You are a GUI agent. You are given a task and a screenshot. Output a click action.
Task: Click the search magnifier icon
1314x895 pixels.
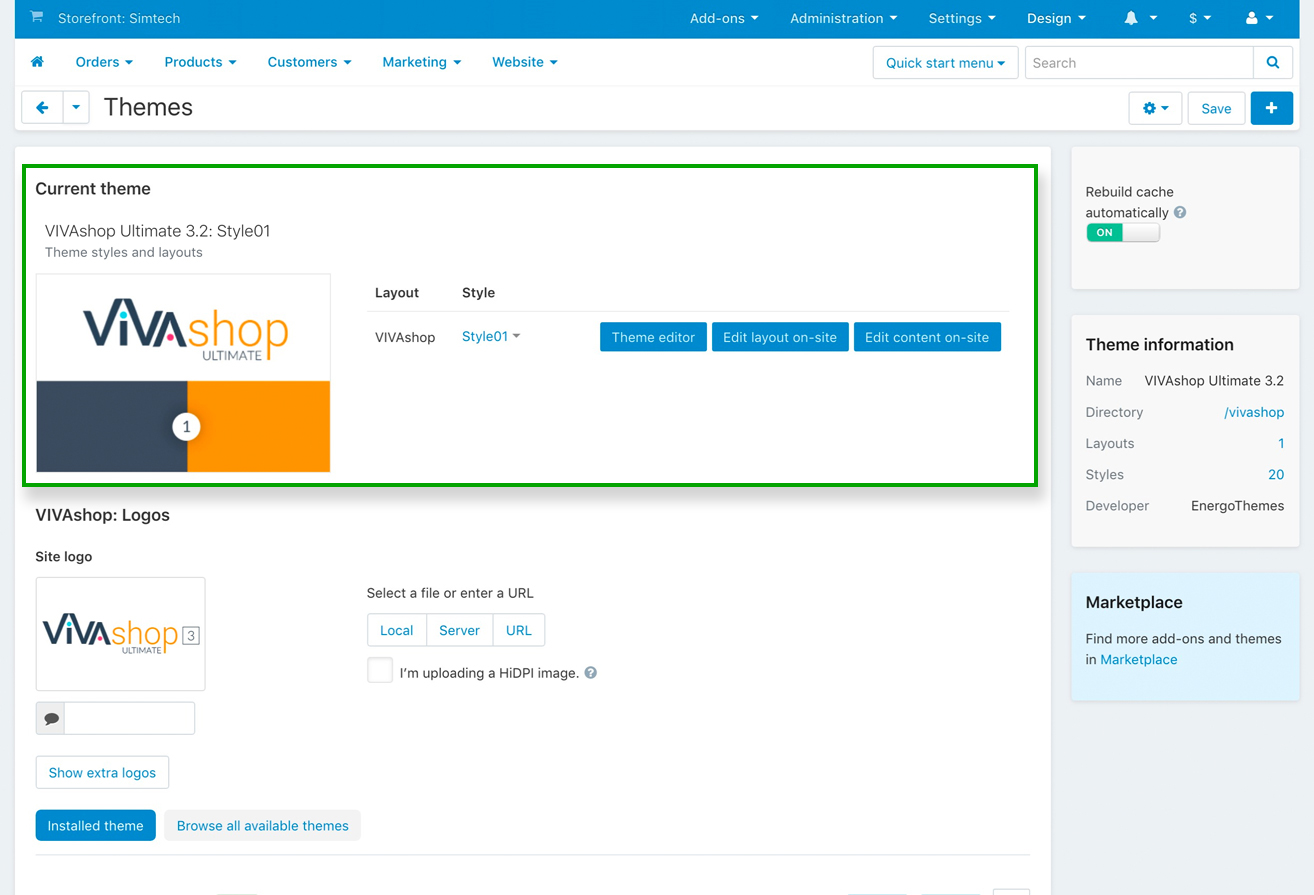pos(1272,62)
